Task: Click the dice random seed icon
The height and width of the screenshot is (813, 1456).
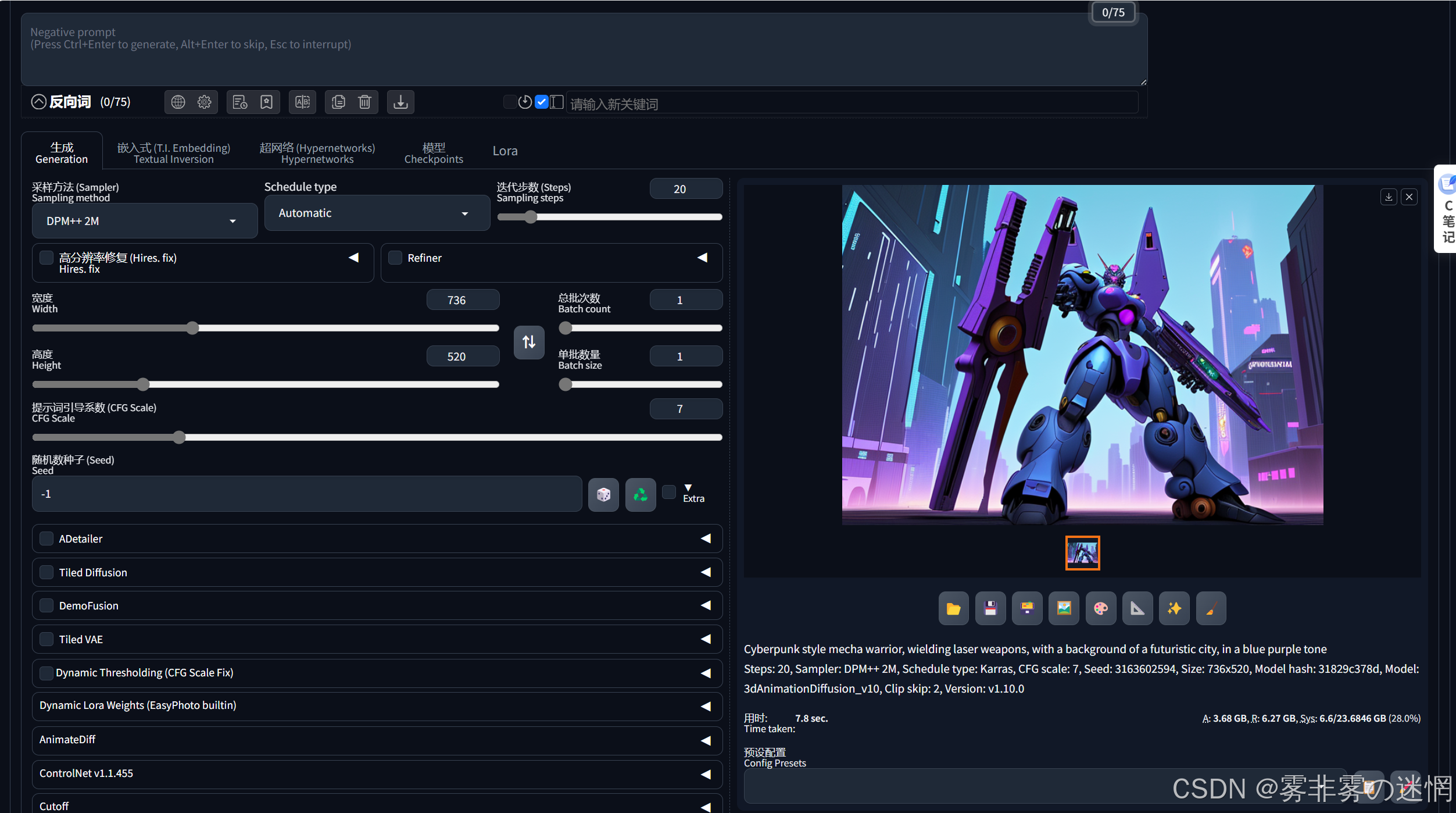Action: pos(603,495)
